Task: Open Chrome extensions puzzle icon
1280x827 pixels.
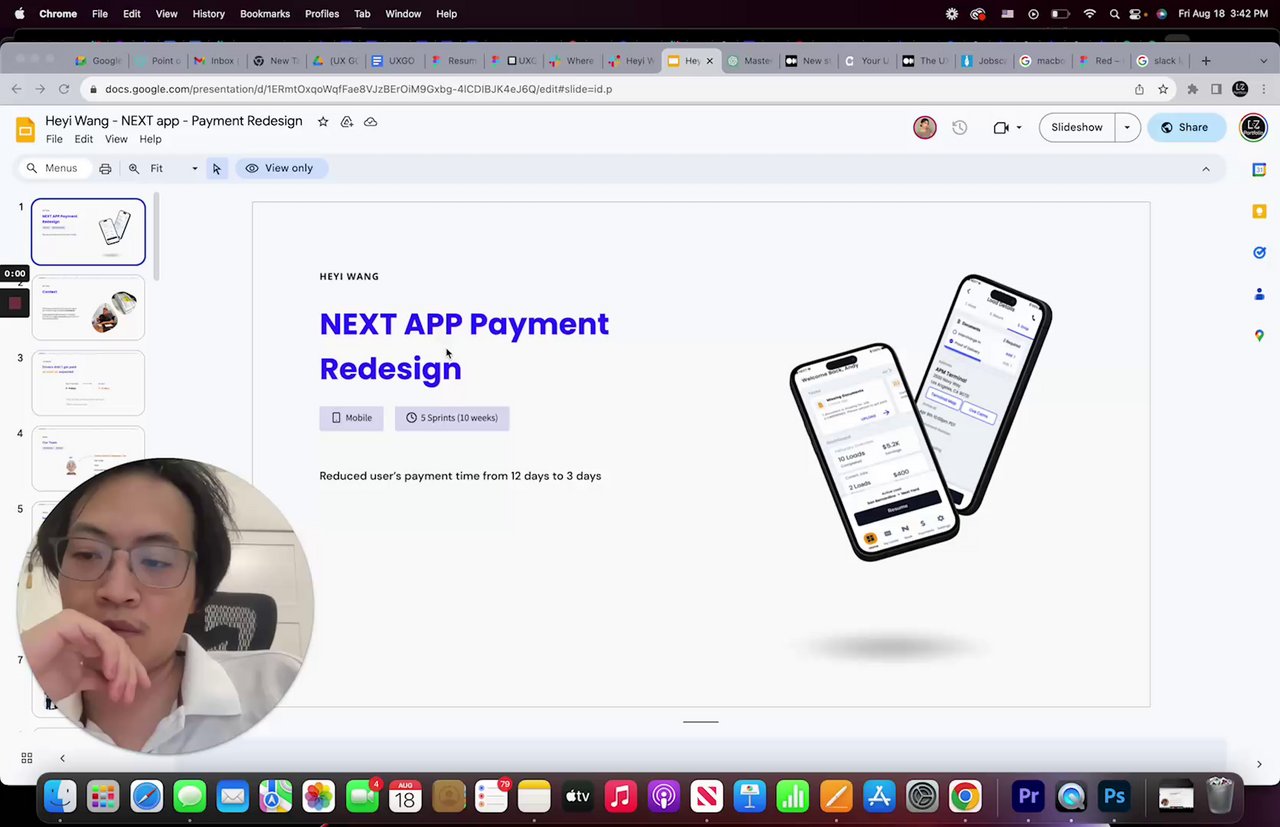Action: coord(1192,89)
